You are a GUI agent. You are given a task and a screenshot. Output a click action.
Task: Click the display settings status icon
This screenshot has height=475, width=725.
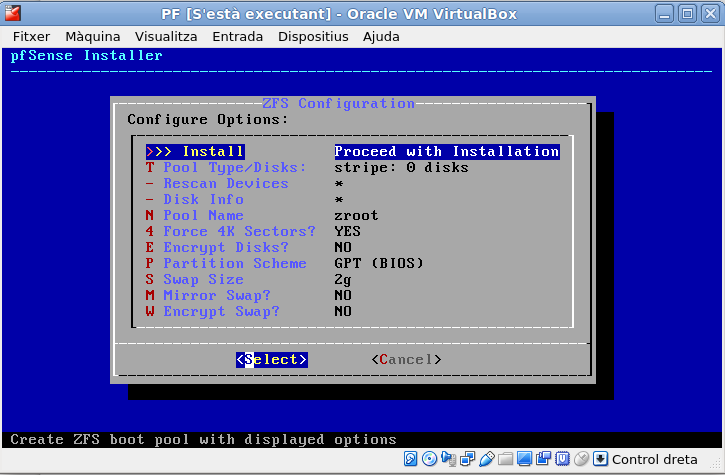(x=524, y=459)
